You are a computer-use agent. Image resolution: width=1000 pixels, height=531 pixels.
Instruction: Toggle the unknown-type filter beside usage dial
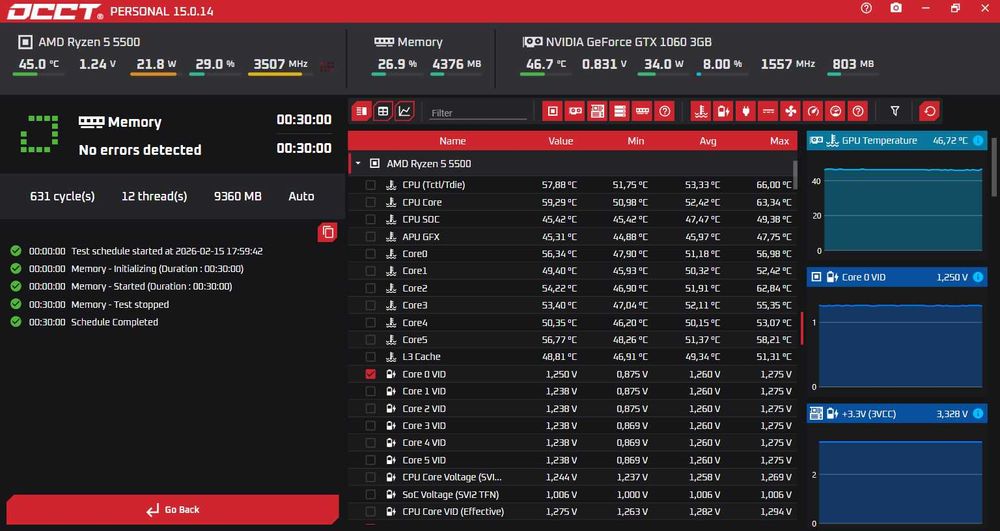tap(858, 111)
